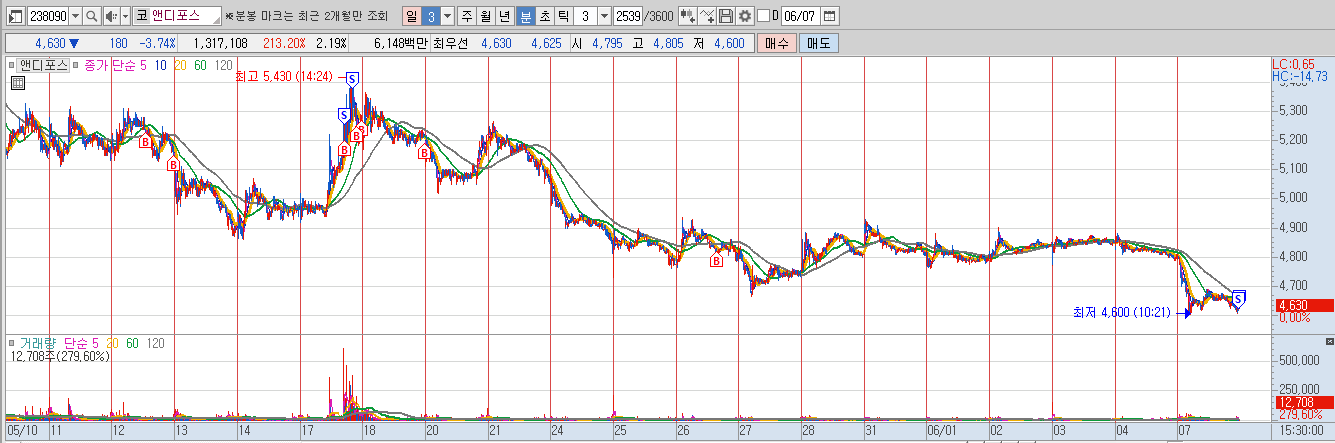Expand the speaker options dropdown arrow
Viewport: 1335px width, 443px height.
[x=125, y=16]
